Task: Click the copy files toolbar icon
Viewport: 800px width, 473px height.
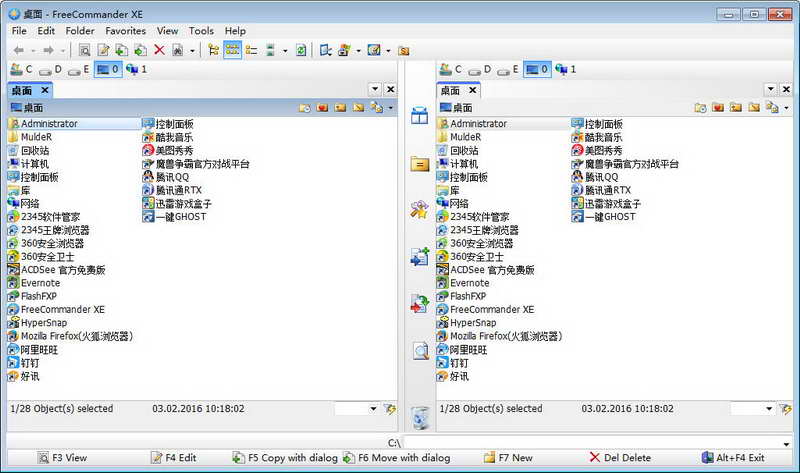Action: coord(121,50)
